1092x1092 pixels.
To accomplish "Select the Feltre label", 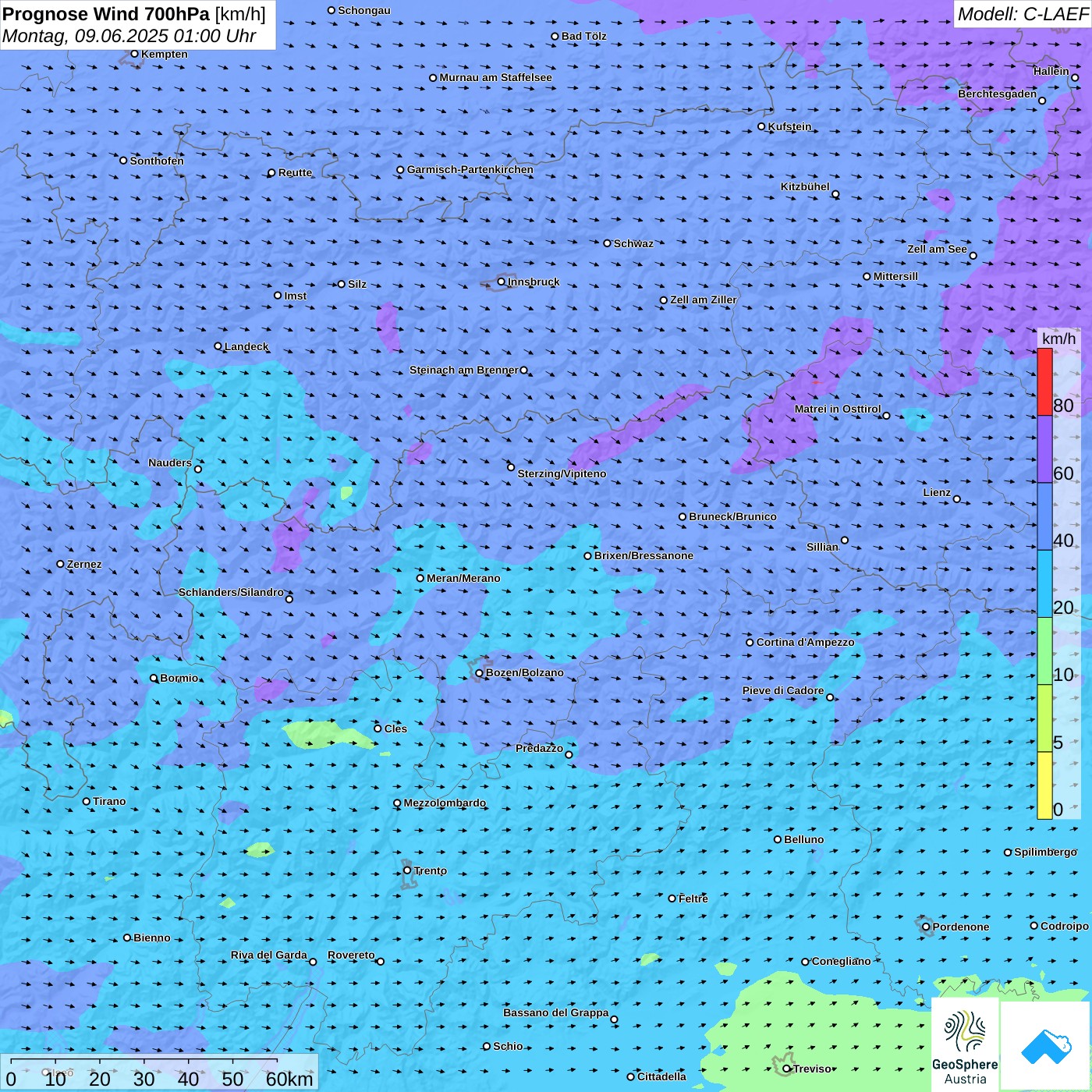I will pyautogui.click(x=693, y=899).
